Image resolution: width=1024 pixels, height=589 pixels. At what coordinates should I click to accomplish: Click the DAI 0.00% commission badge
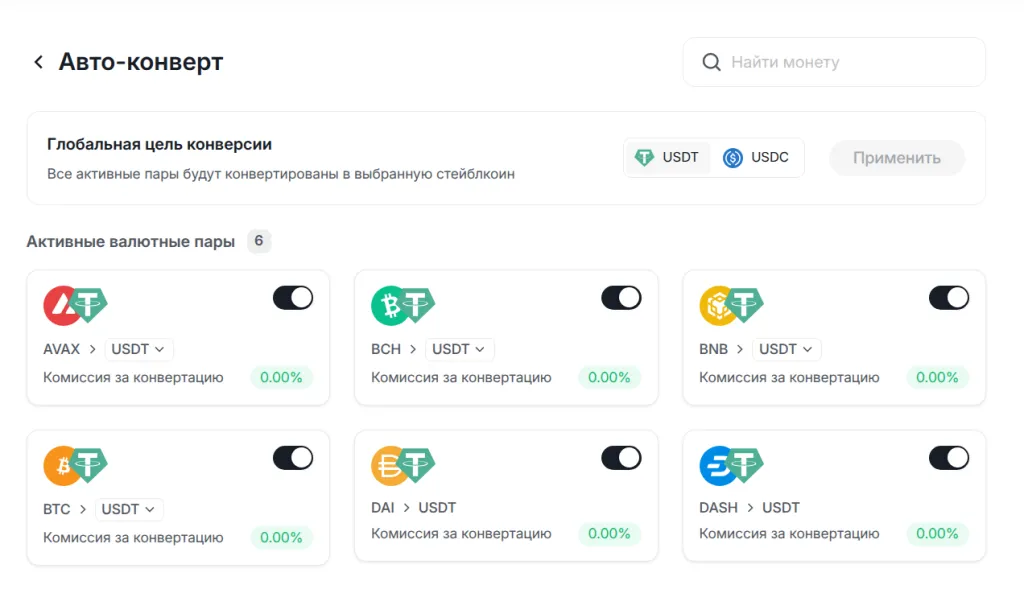pos(609,534)
